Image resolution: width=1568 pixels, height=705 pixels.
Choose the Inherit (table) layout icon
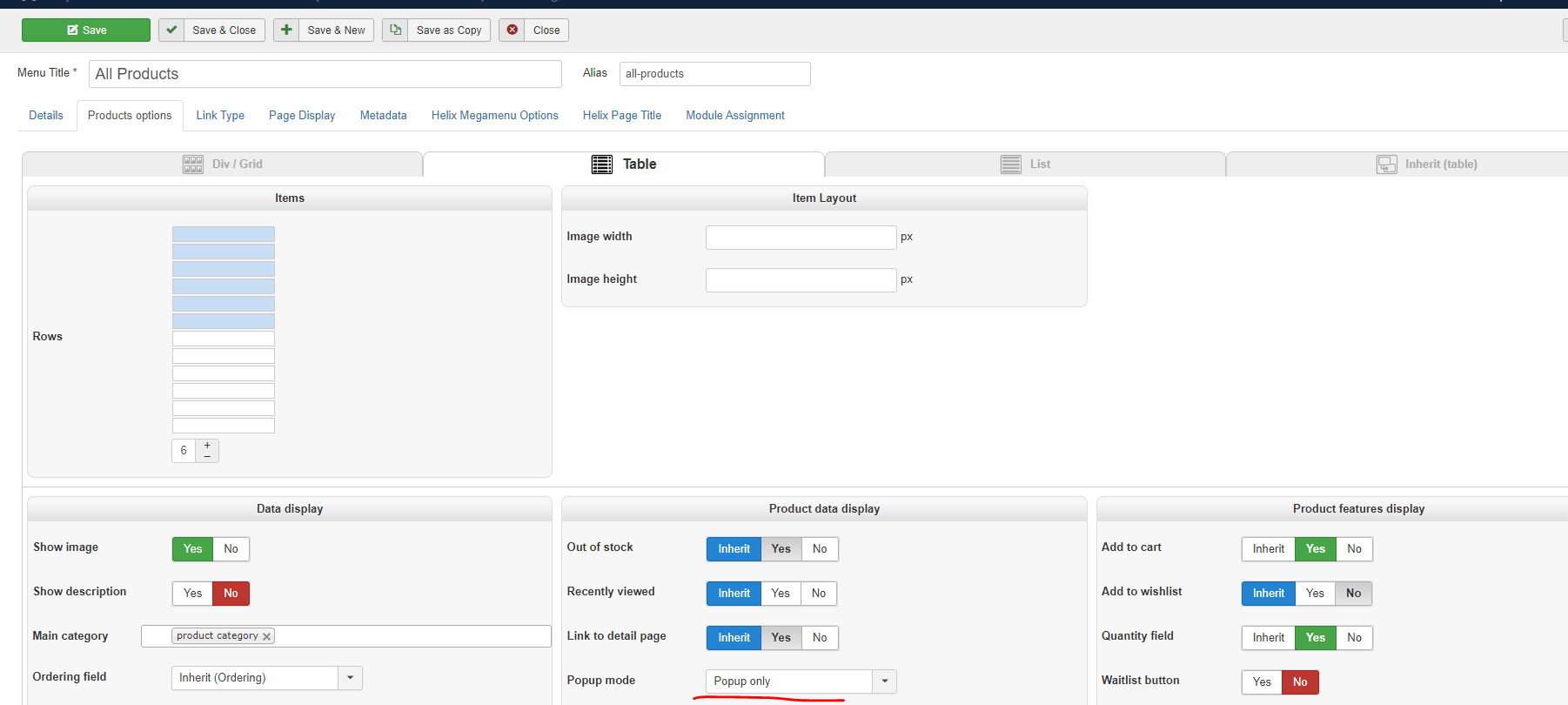pyautogui.click(x=1386, y=164)
